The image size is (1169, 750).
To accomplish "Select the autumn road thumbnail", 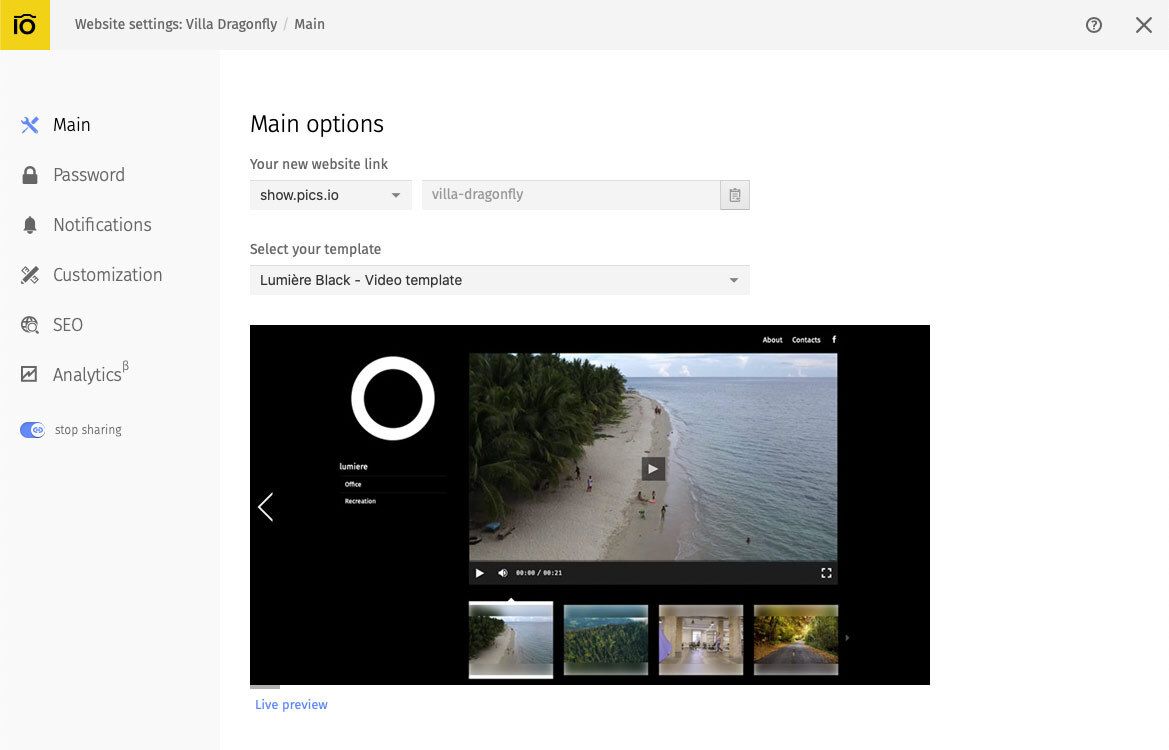I will pyautogui.click(x=795, y=640).
